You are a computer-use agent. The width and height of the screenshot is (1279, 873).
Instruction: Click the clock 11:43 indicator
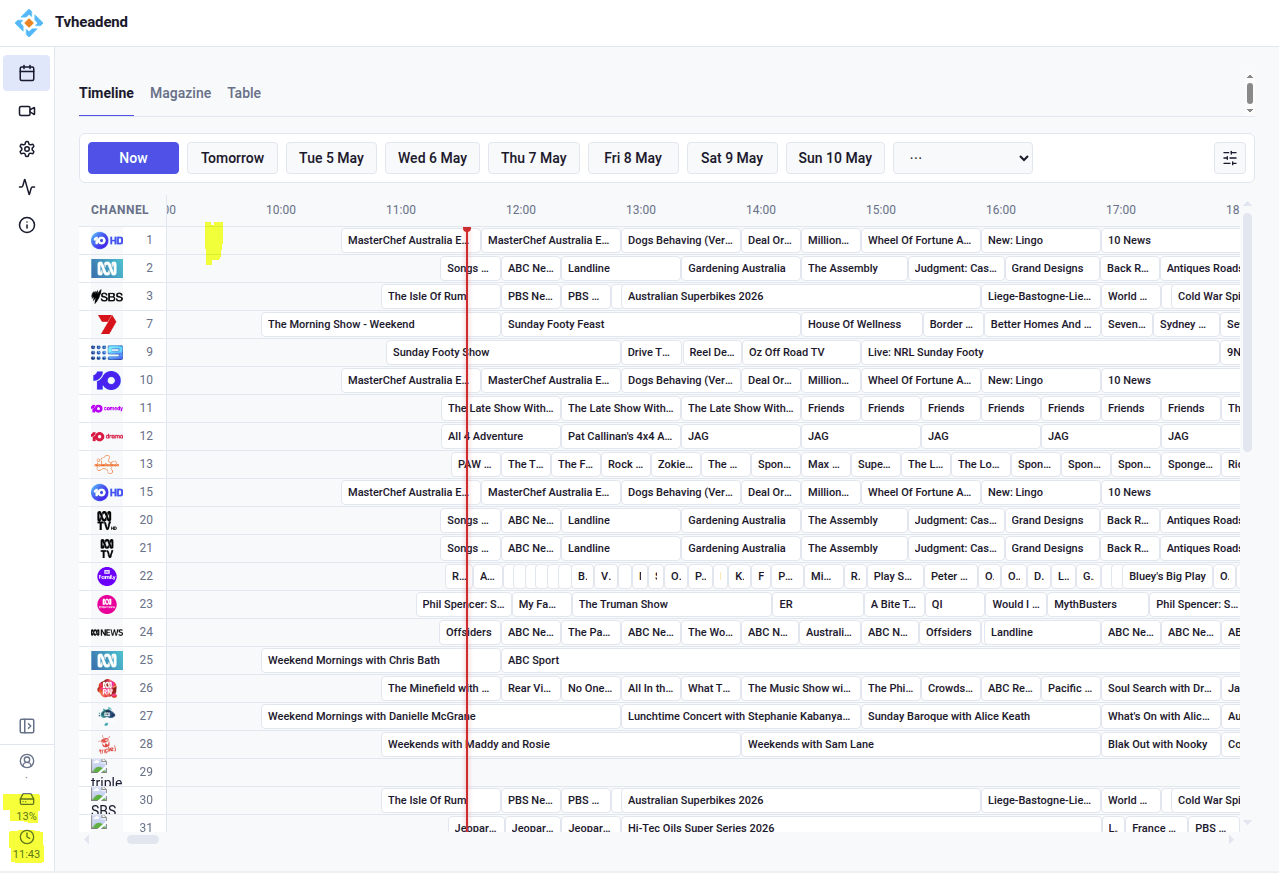[x=27, y=845]
